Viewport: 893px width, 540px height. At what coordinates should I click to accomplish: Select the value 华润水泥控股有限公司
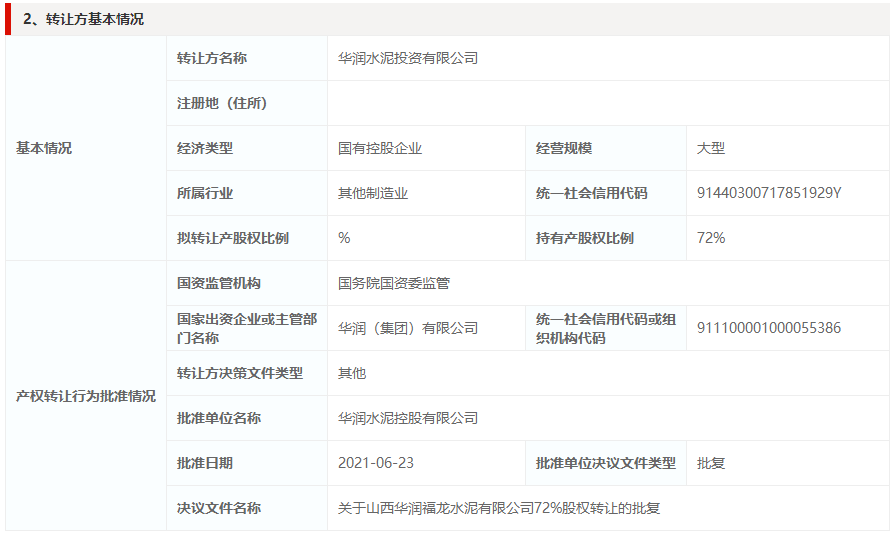(408, 418)
